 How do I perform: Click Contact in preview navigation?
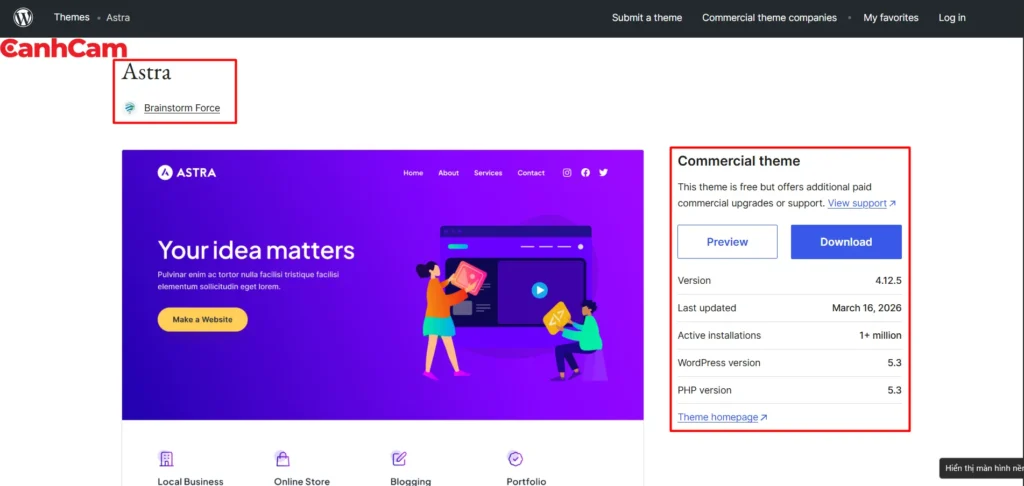[x=531, y=173]
